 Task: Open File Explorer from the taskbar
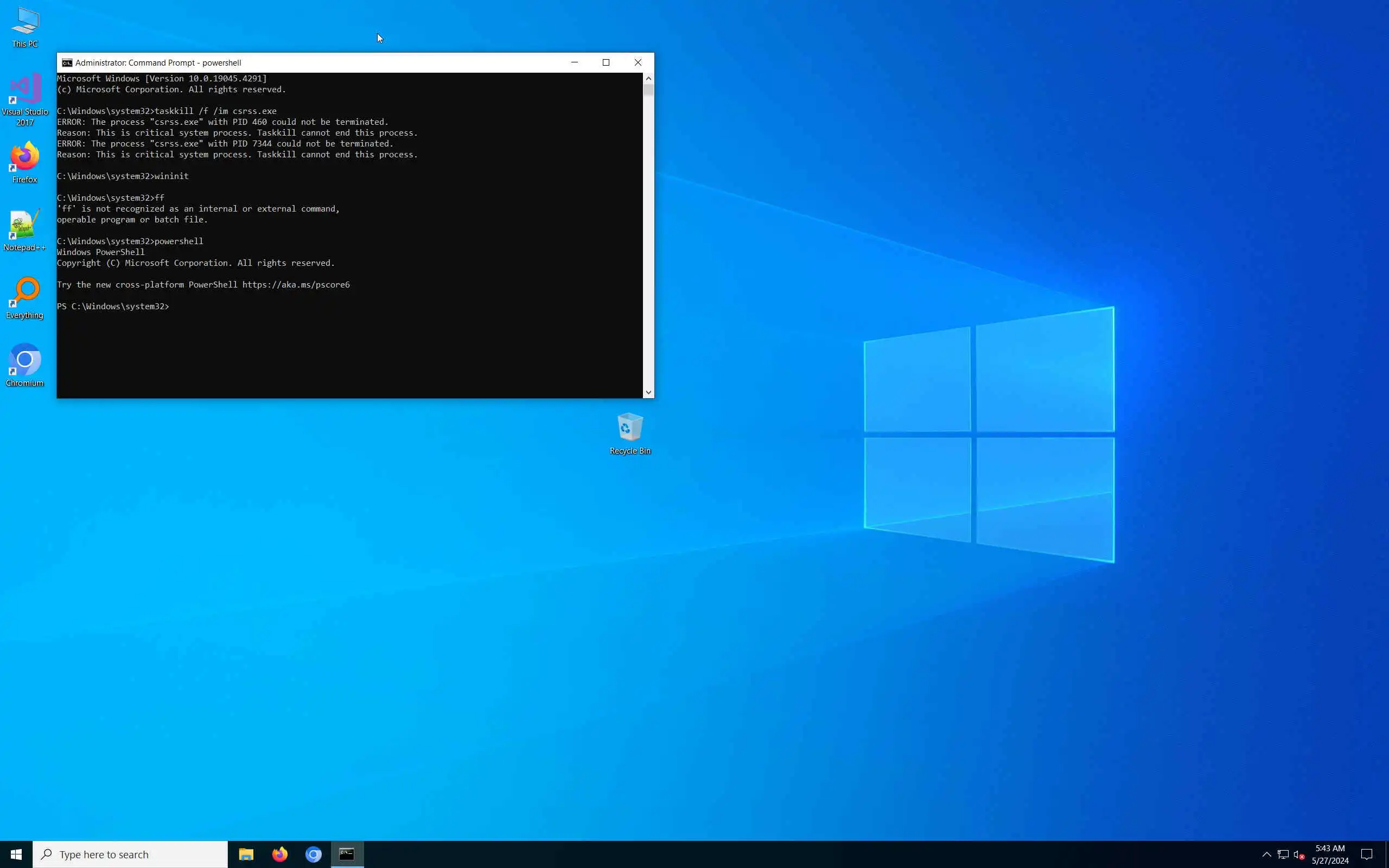(x=246, y=854)
